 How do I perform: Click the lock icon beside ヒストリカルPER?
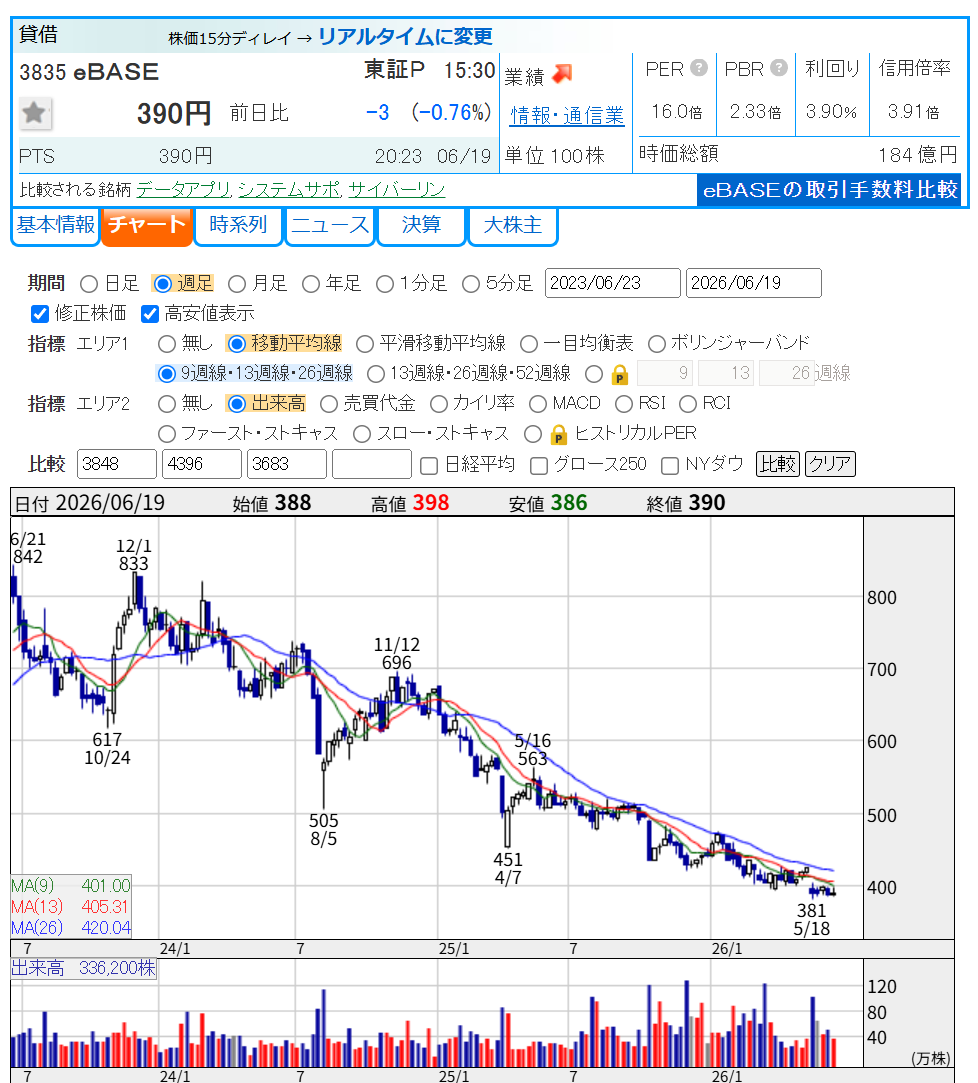tap(559, 434)
